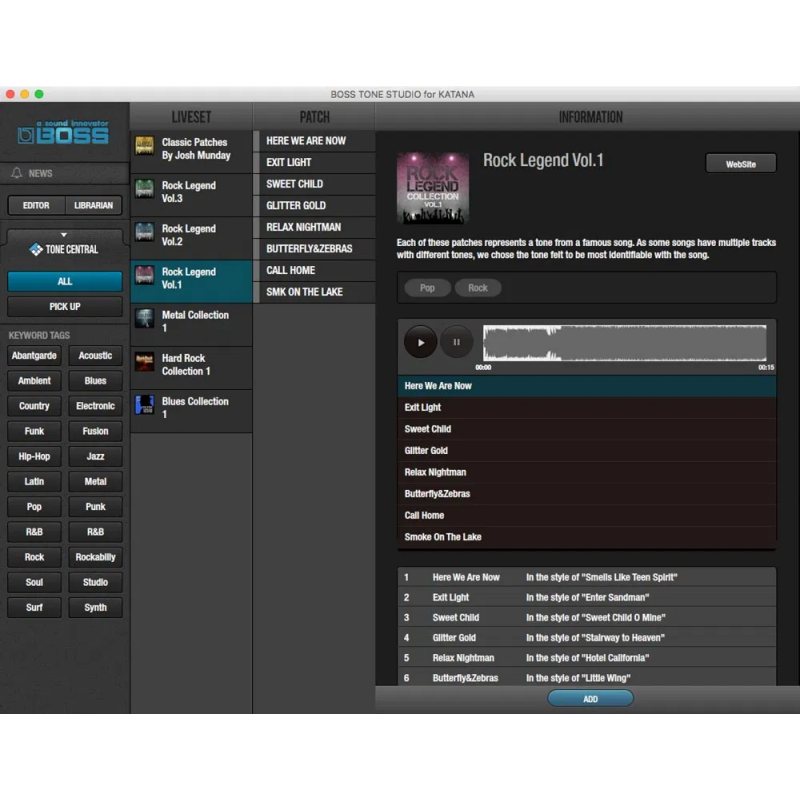Click the Tone Central diamond icon
Screen dimensions: 800x800
35,249
